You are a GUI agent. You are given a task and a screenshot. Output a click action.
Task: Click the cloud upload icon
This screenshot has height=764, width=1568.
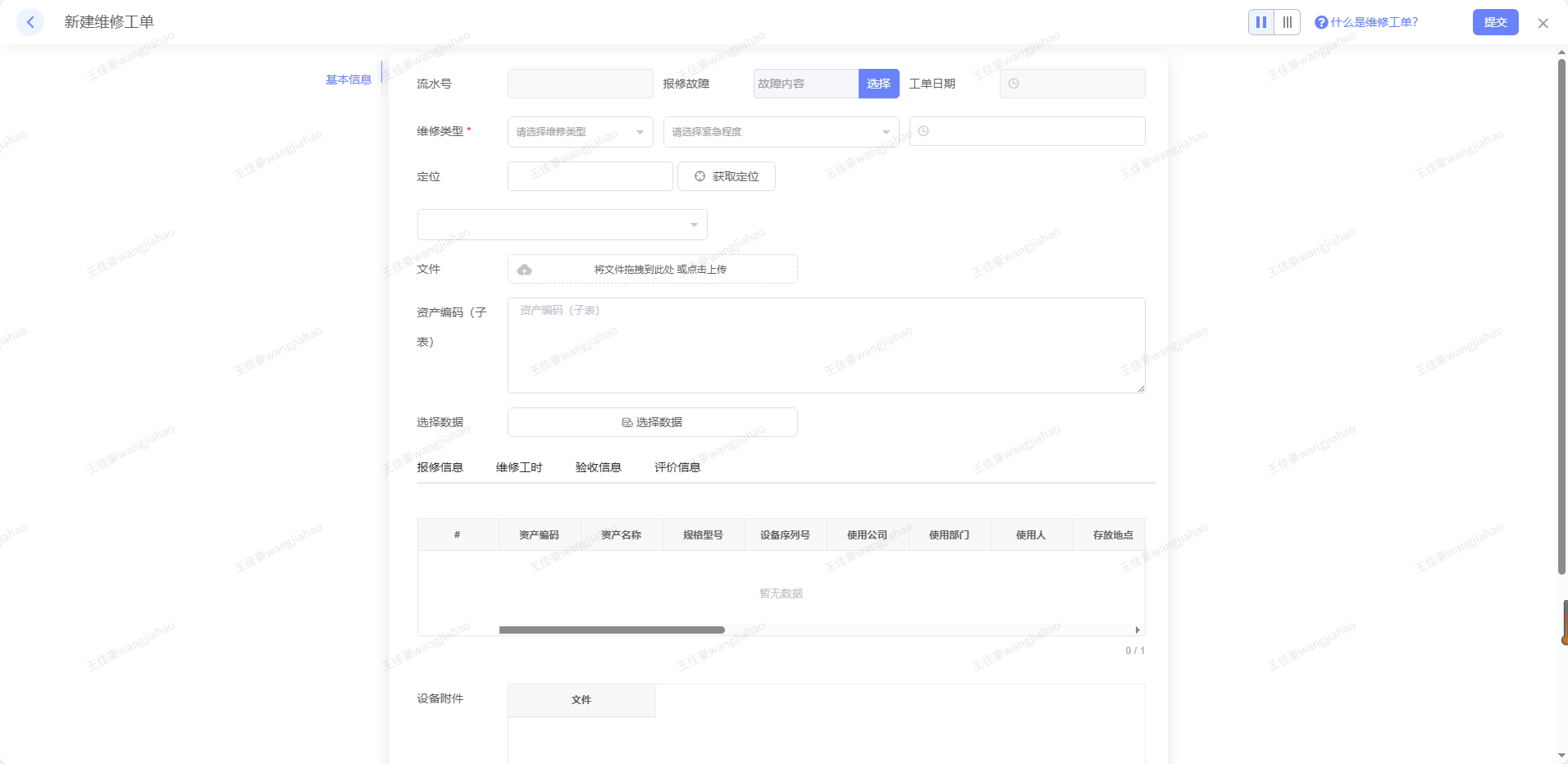click(x=525, y=270)
